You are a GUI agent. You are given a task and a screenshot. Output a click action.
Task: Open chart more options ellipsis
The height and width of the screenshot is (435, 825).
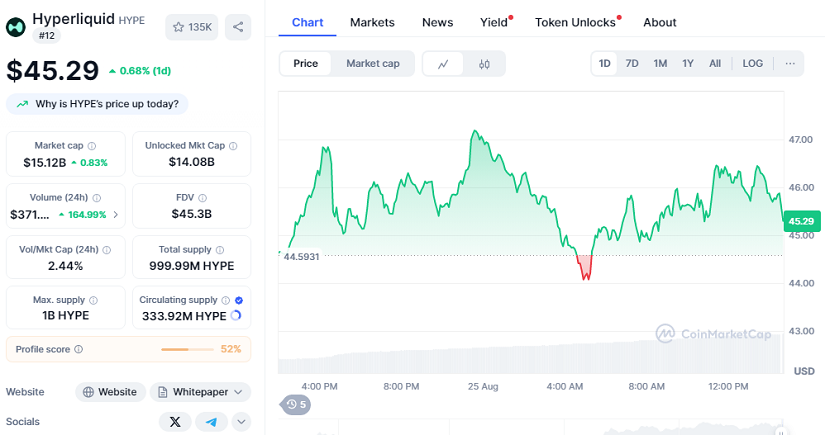click(790, 64)
